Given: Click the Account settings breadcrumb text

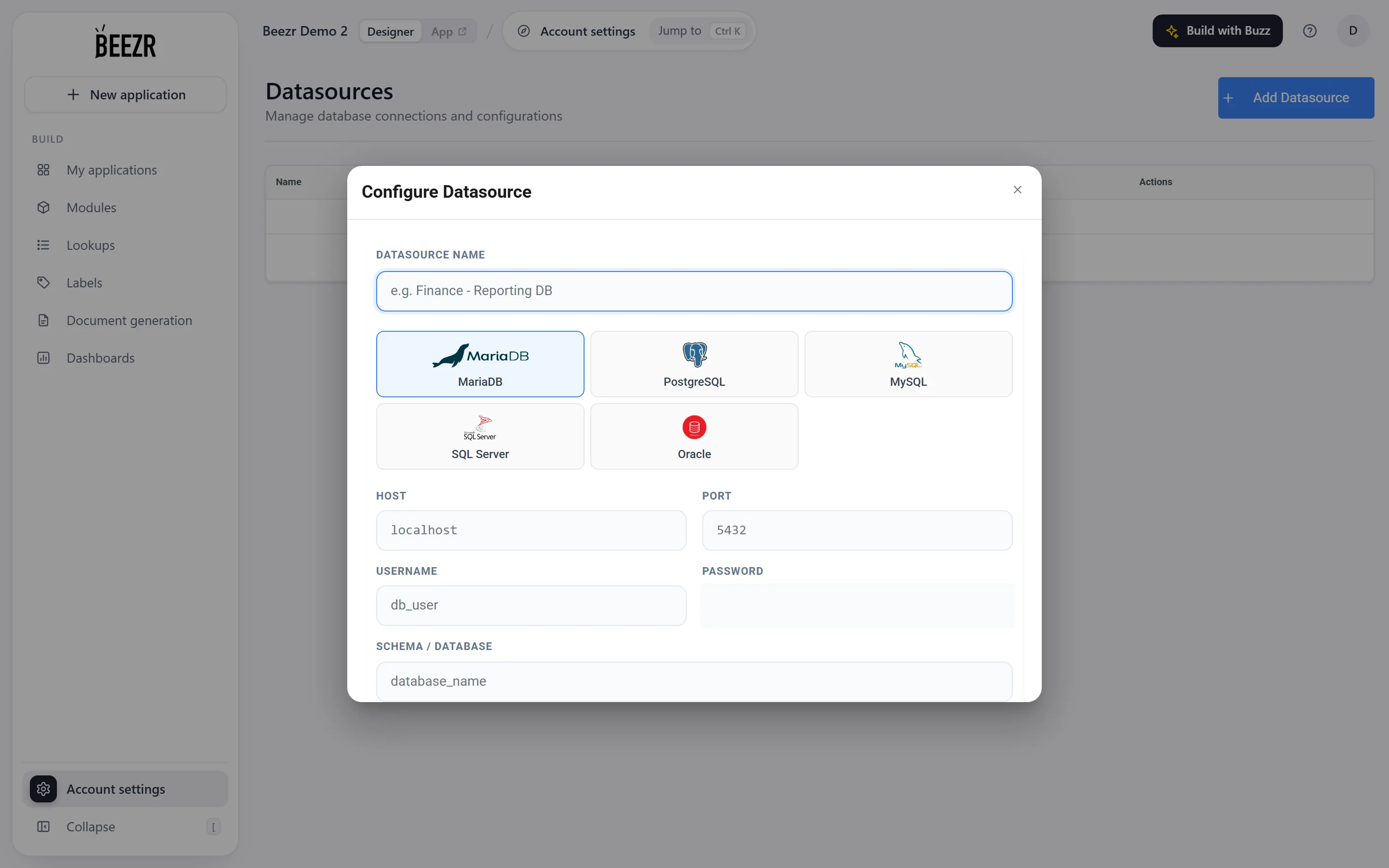Looking at the screenshot, I should click(588, 31).
